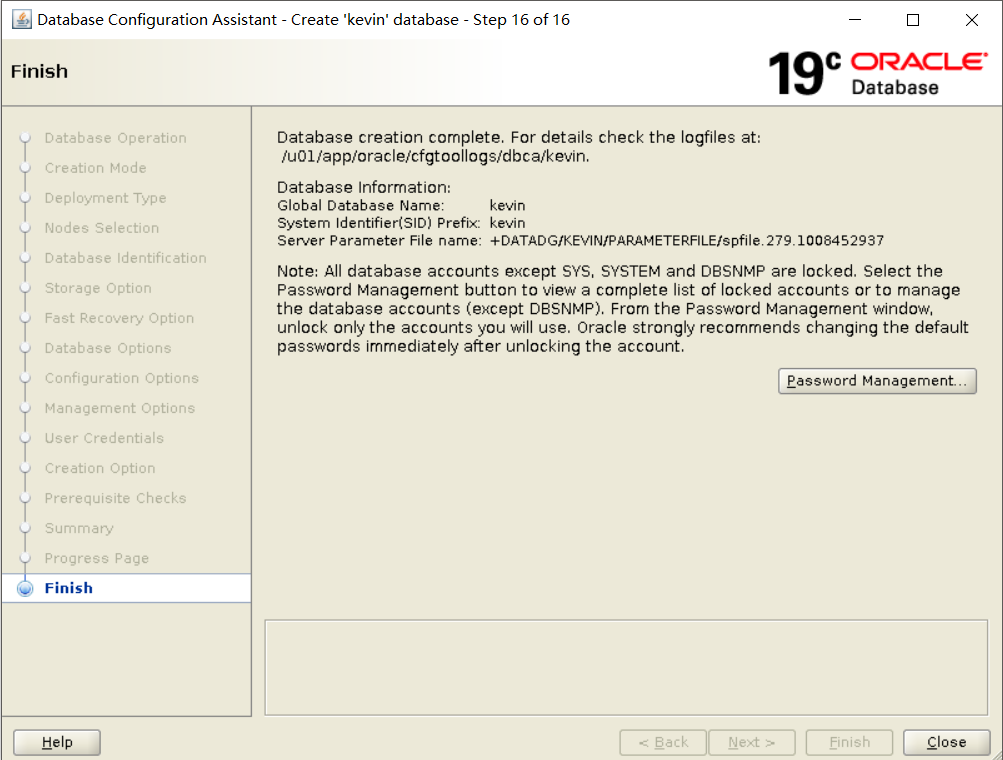
Task: Open Help for the assistant
Action: [57, 742]
